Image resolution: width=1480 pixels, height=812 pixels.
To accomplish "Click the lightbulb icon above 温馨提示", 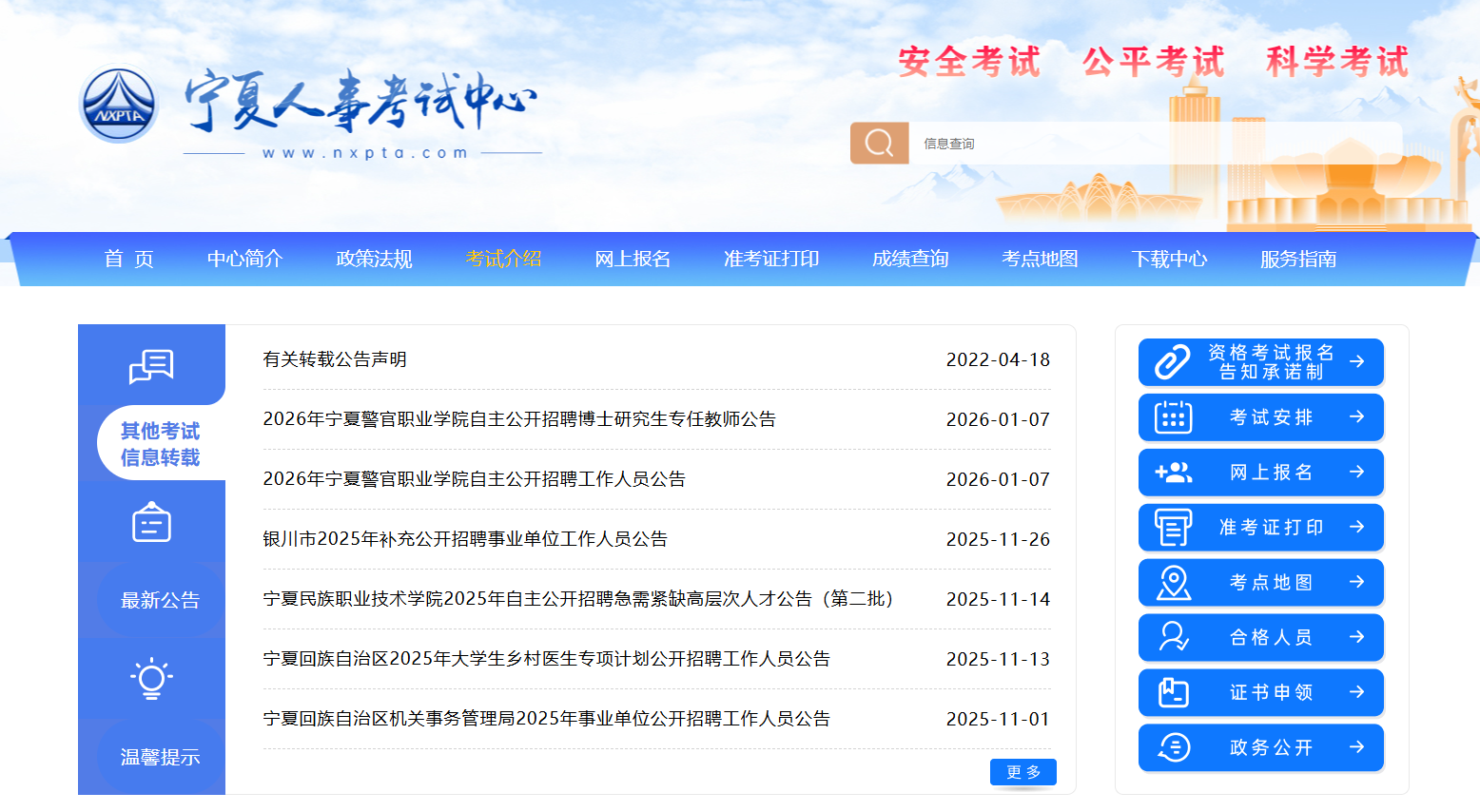I will coord(151,679).
